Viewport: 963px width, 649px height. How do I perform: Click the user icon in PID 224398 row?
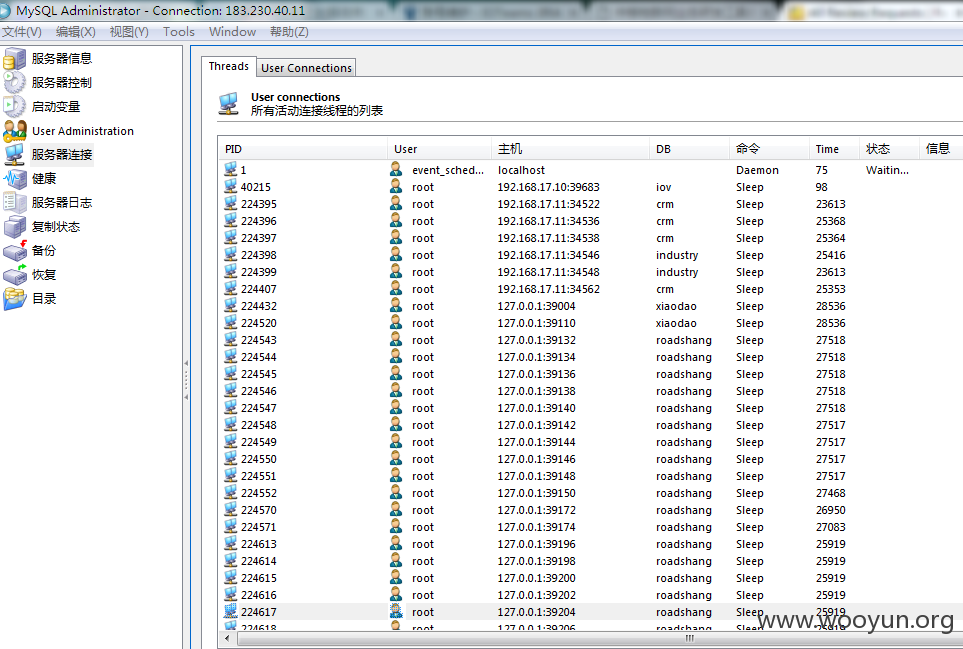[x=396, y=255]
